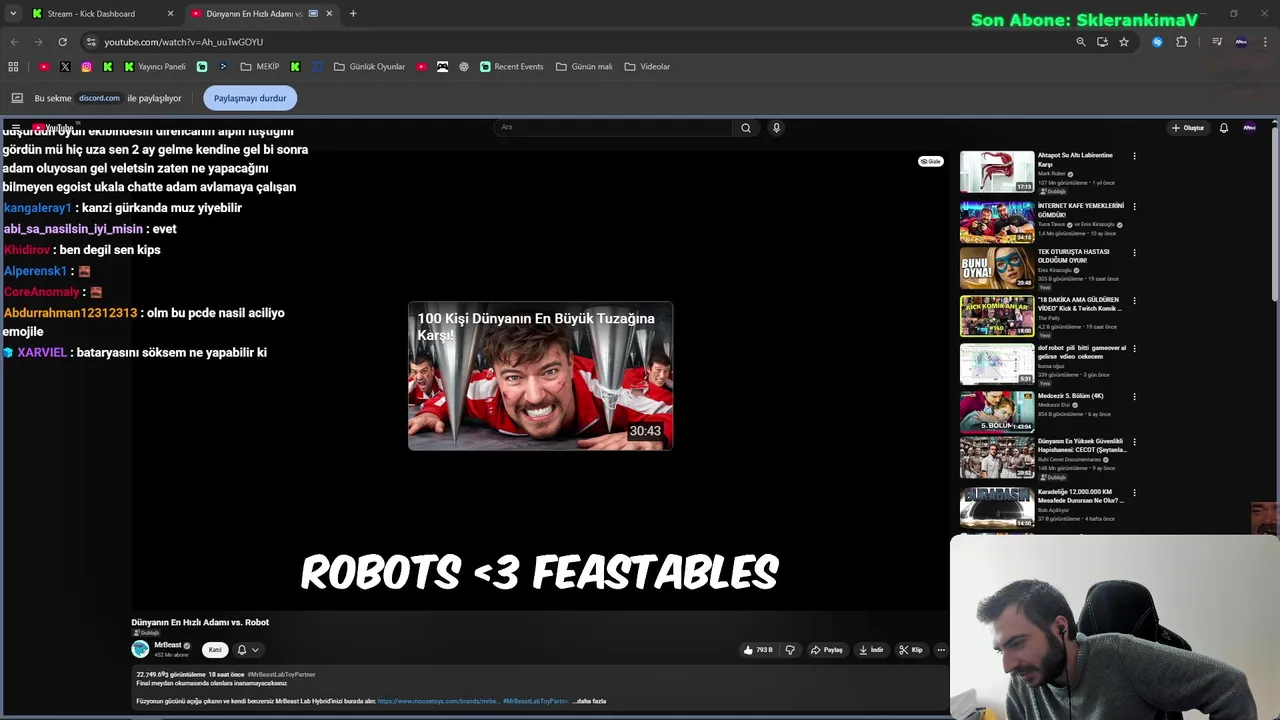Open the ChatGPT bookmark icon
1280x720 pixels.
(464, 67)
